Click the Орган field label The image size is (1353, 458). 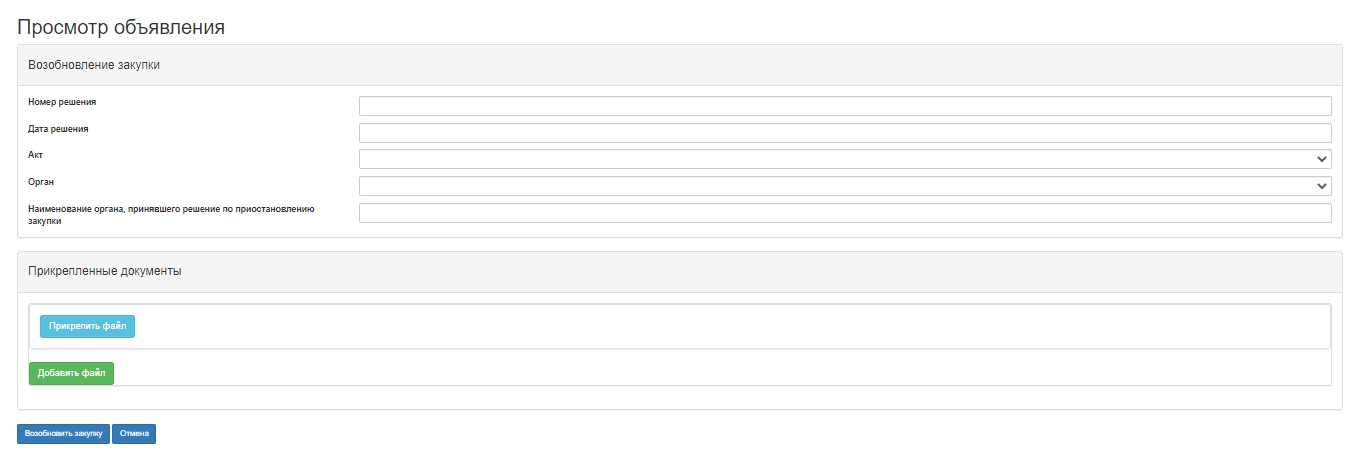point(41,182)
